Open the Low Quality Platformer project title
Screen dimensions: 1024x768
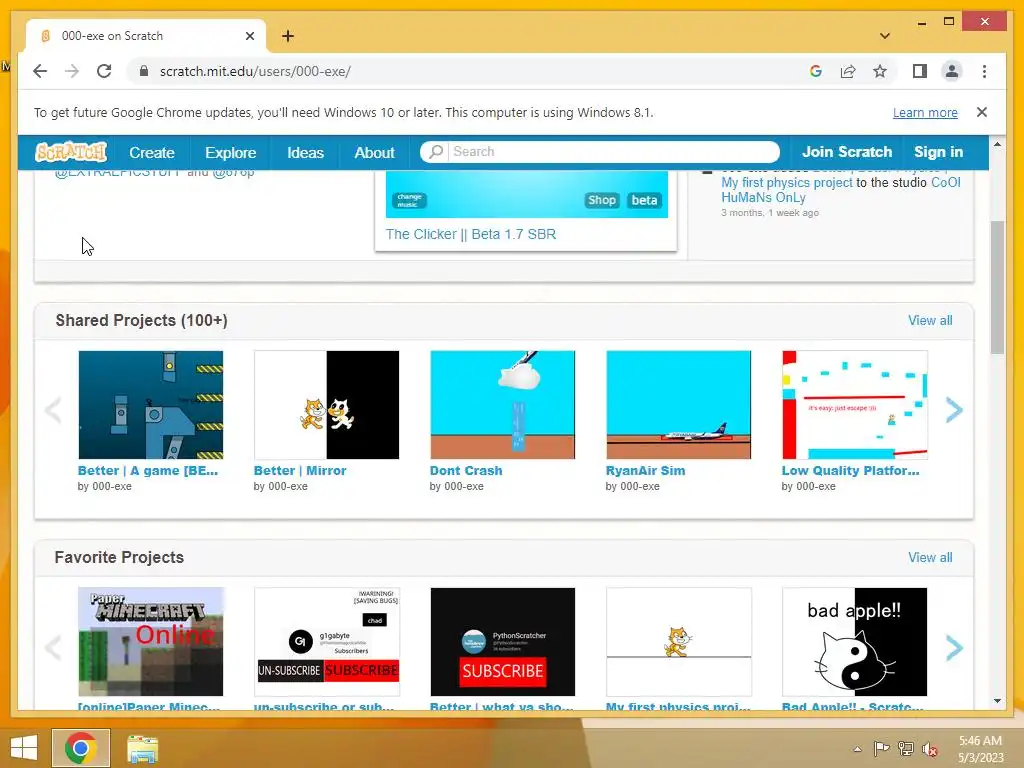(850, 470)
